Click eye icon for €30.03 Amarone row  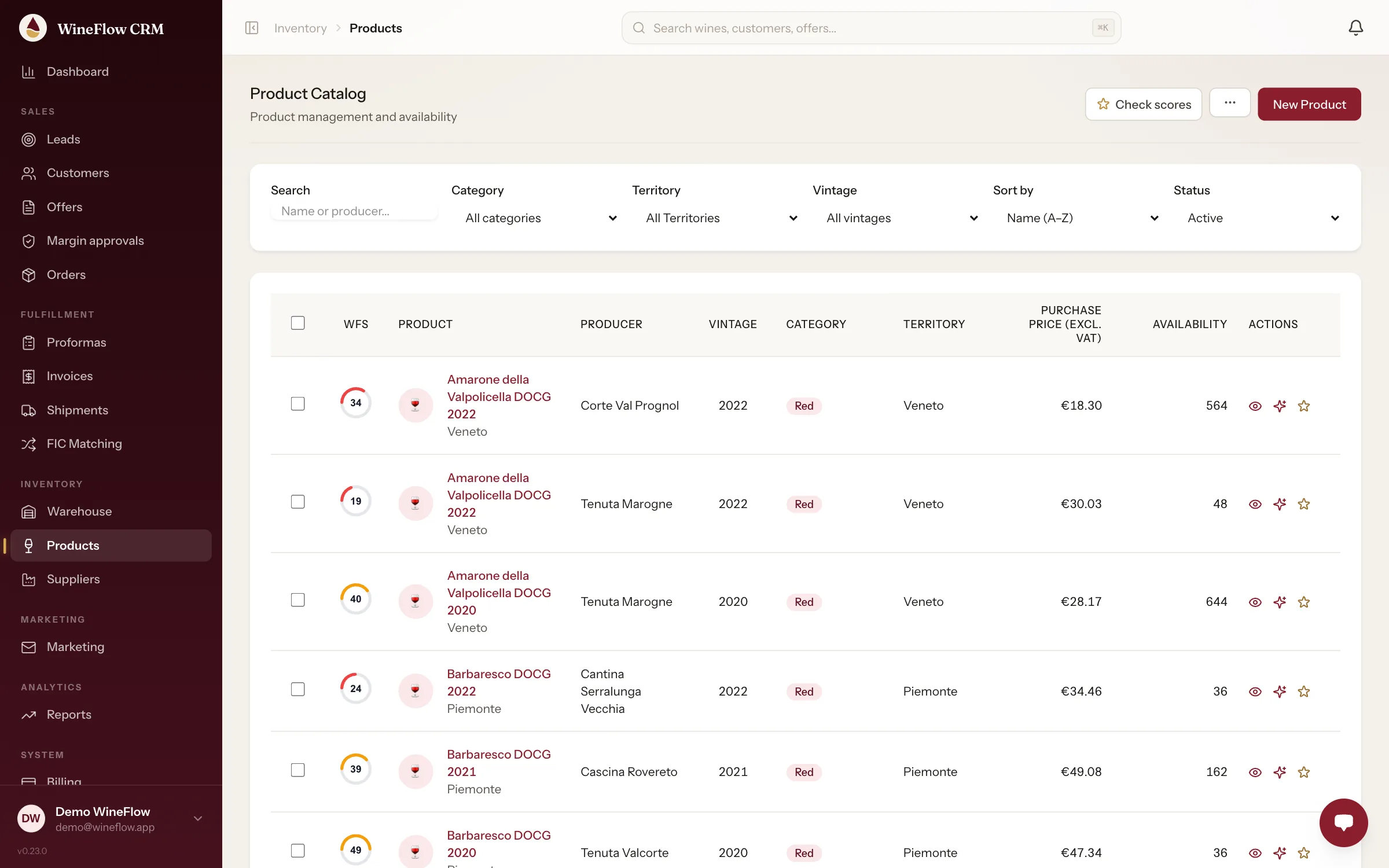(x=1255, y=504)
